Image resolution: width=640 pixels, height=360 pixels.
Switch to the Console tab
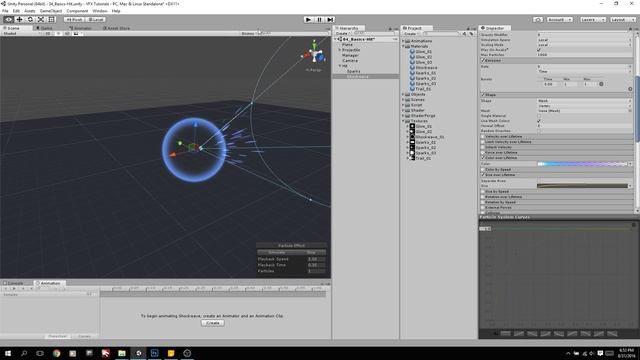(x=13, y=283)
